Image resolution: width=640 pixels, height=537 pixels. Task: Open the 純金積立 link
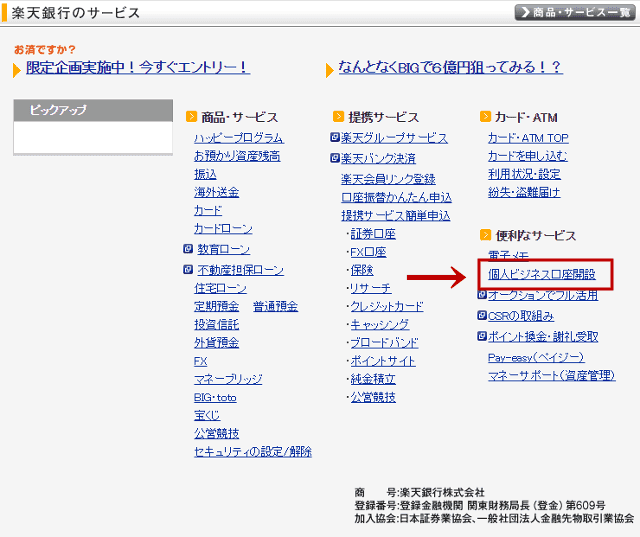pos(373,379)
